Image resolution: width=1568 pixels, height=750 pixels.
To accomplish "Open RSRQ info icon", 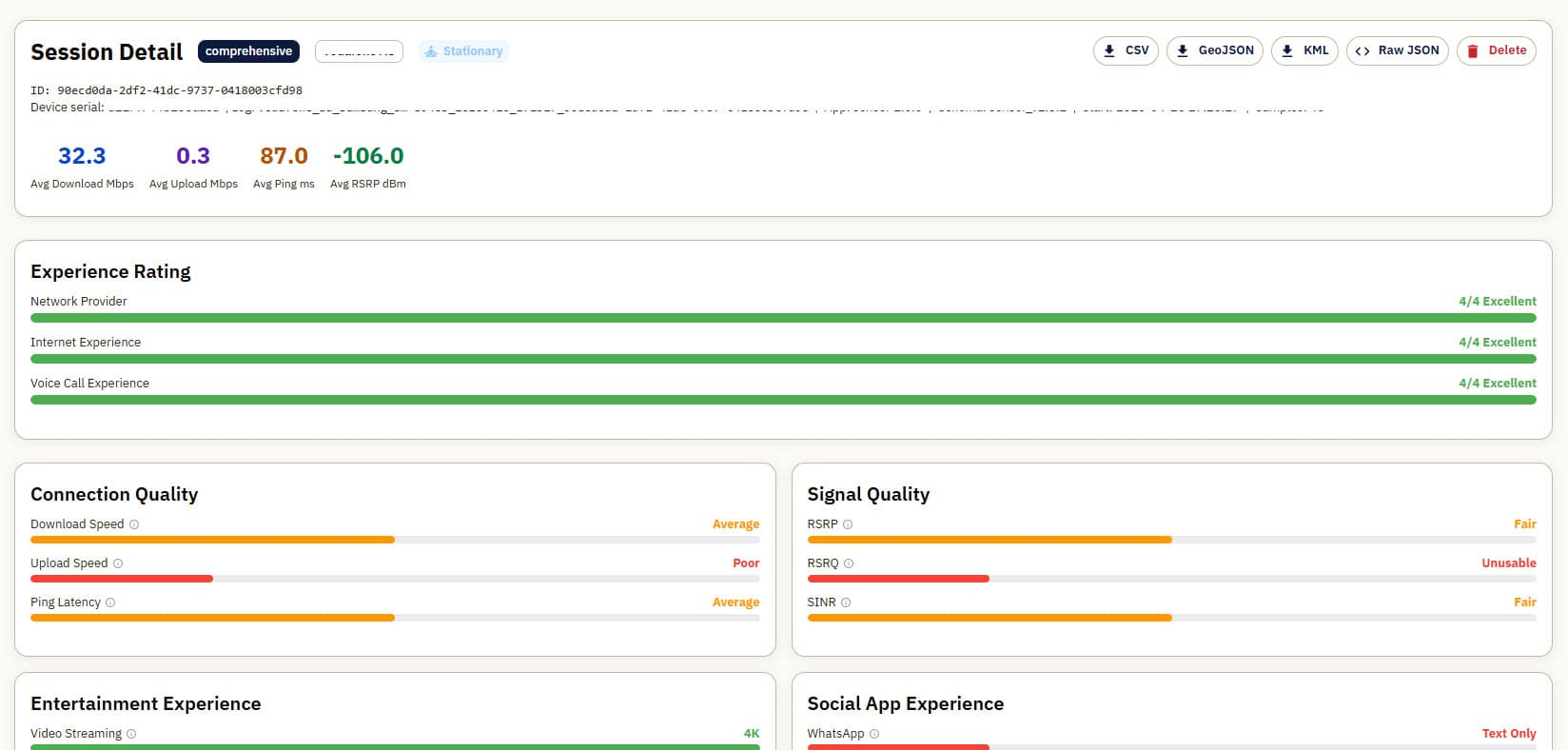I will click(849, 563).
